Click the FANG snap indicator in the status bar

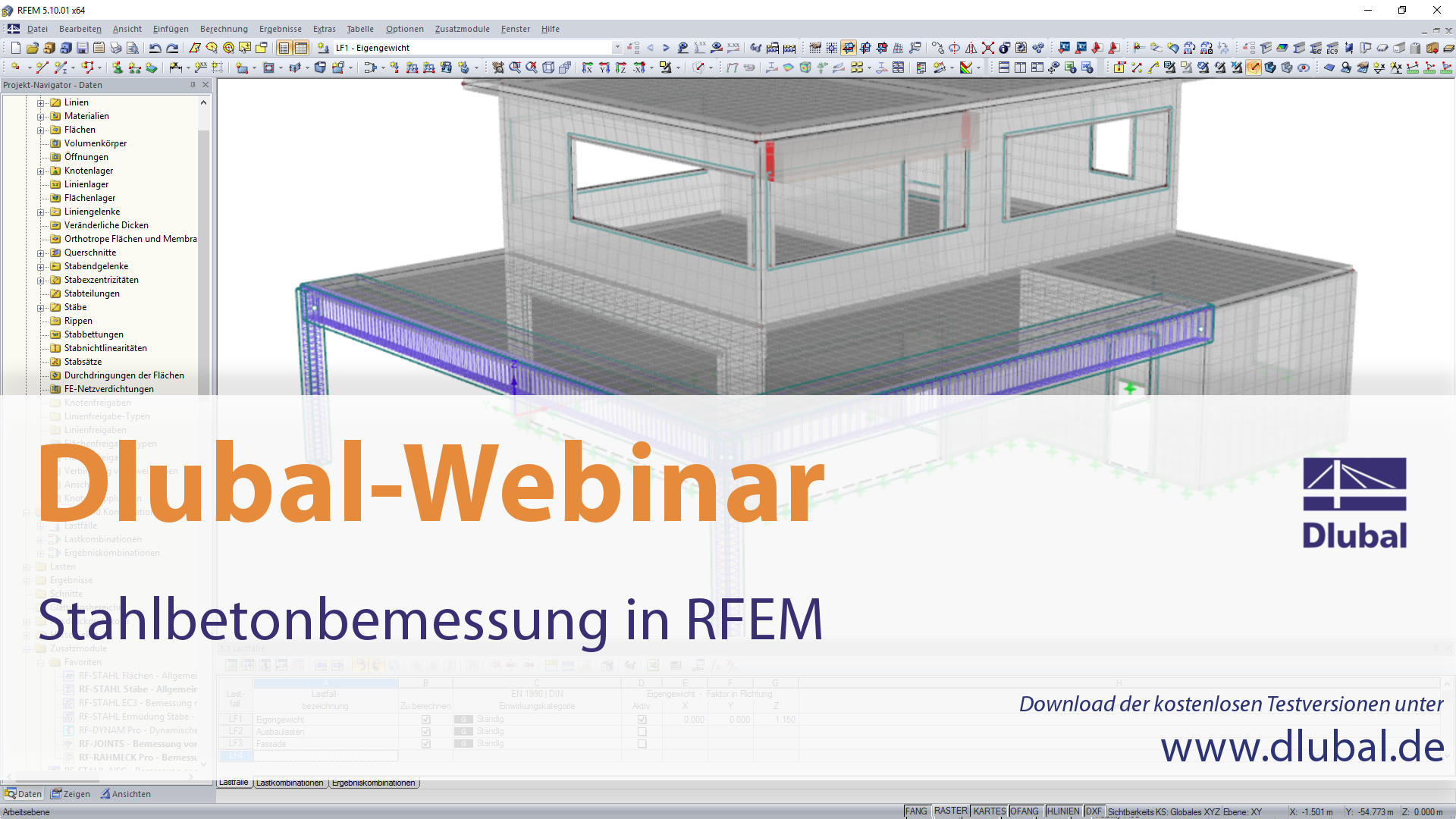click(916, 811)
